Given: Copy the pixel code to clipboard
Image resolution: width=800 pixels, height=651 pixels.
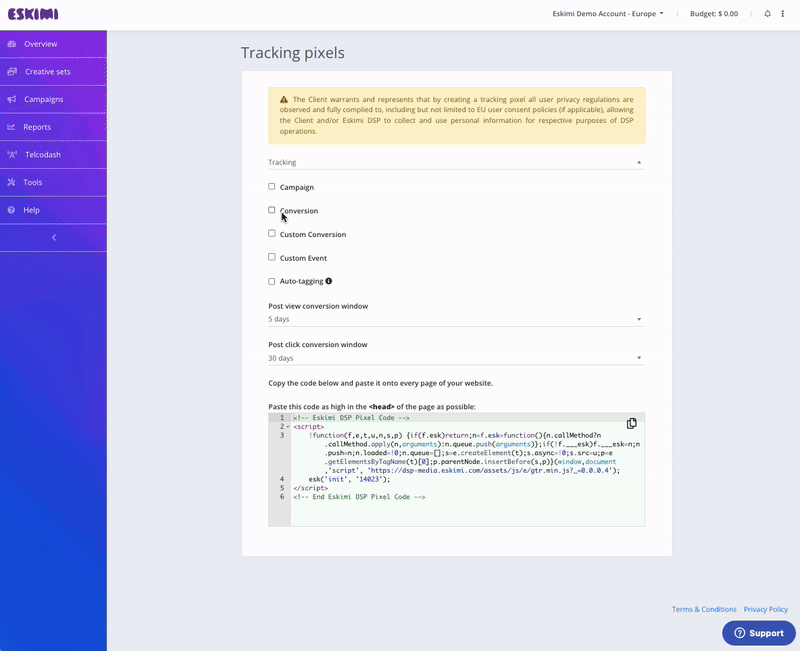Looking at the screenshot, I should point(632,423).
